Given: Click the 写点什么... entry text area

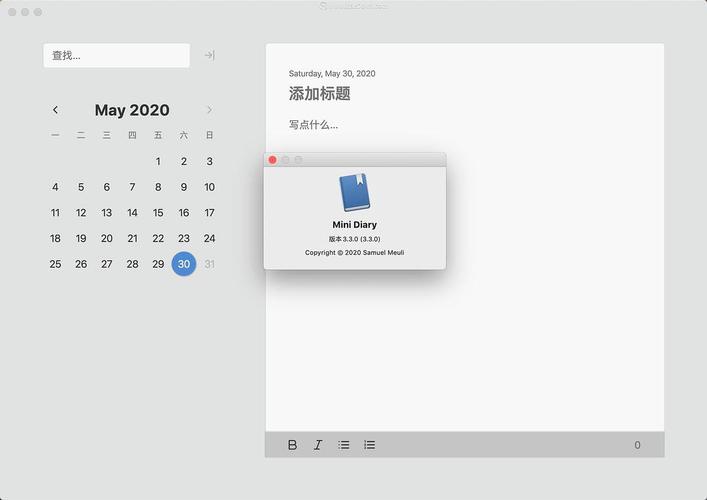Looking at the screenshot, I should point(314,125).
